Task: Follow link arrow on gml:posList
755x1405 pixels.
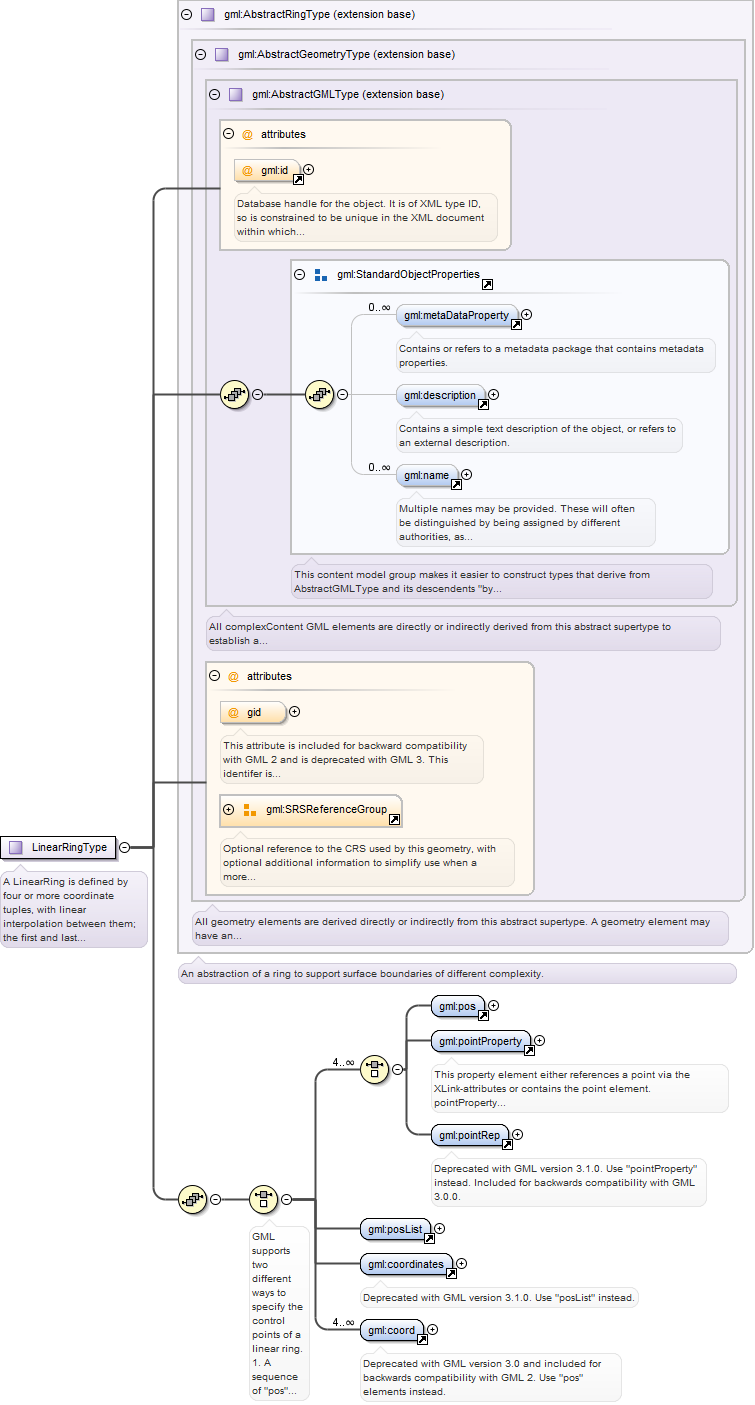Action: point(429,1238)
